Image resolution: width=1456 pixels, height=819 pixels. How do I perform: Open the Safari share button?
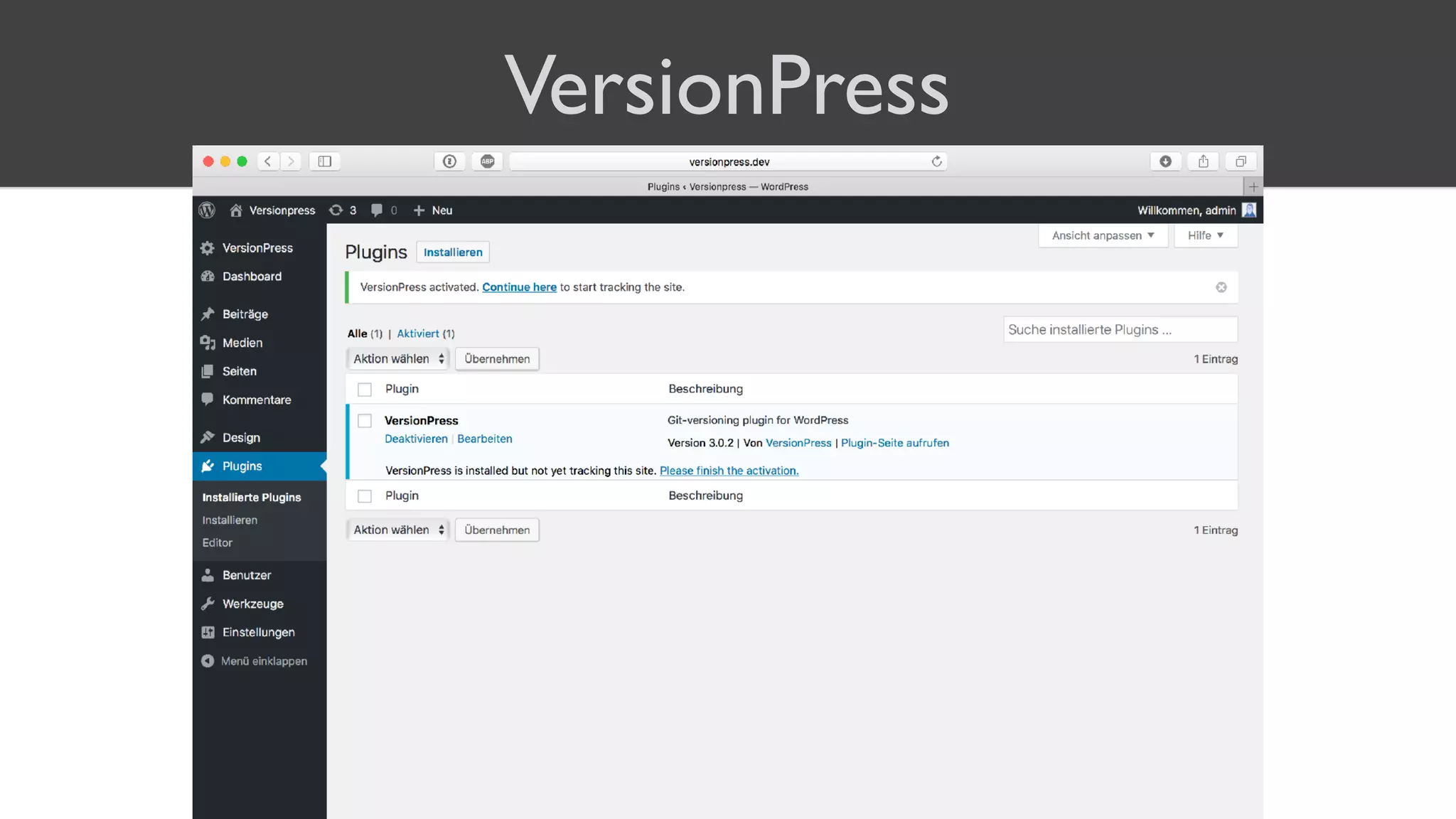click(1204, 161)
